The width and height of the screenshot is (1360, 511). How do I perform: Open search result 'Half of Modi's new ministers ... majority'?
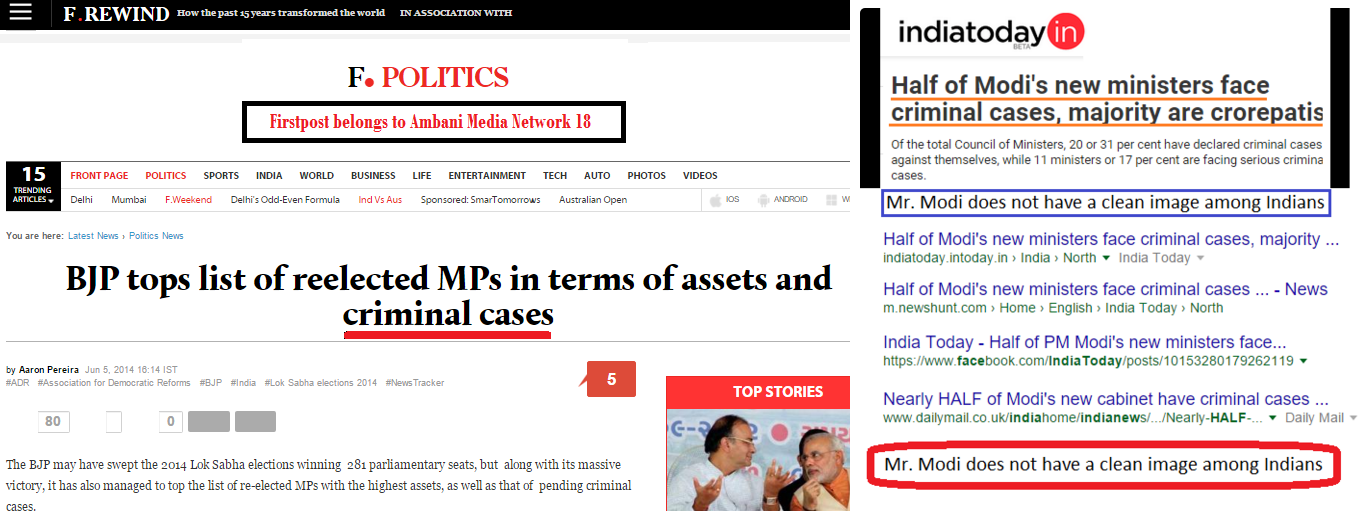click(1111, 239)
